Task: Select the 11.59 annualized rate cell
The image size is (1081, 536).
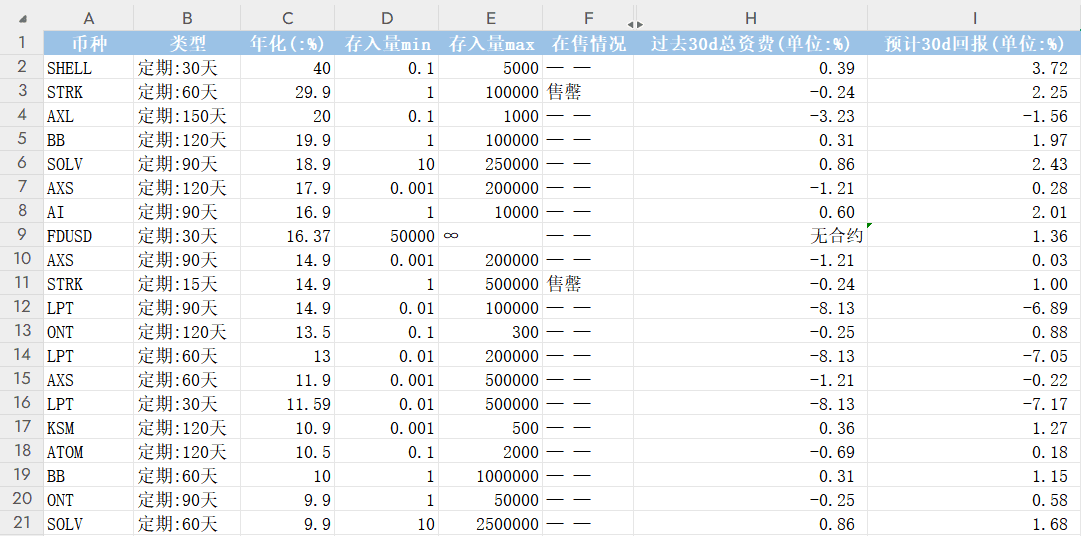Action: pyautogui.click(x=287, y=404)
